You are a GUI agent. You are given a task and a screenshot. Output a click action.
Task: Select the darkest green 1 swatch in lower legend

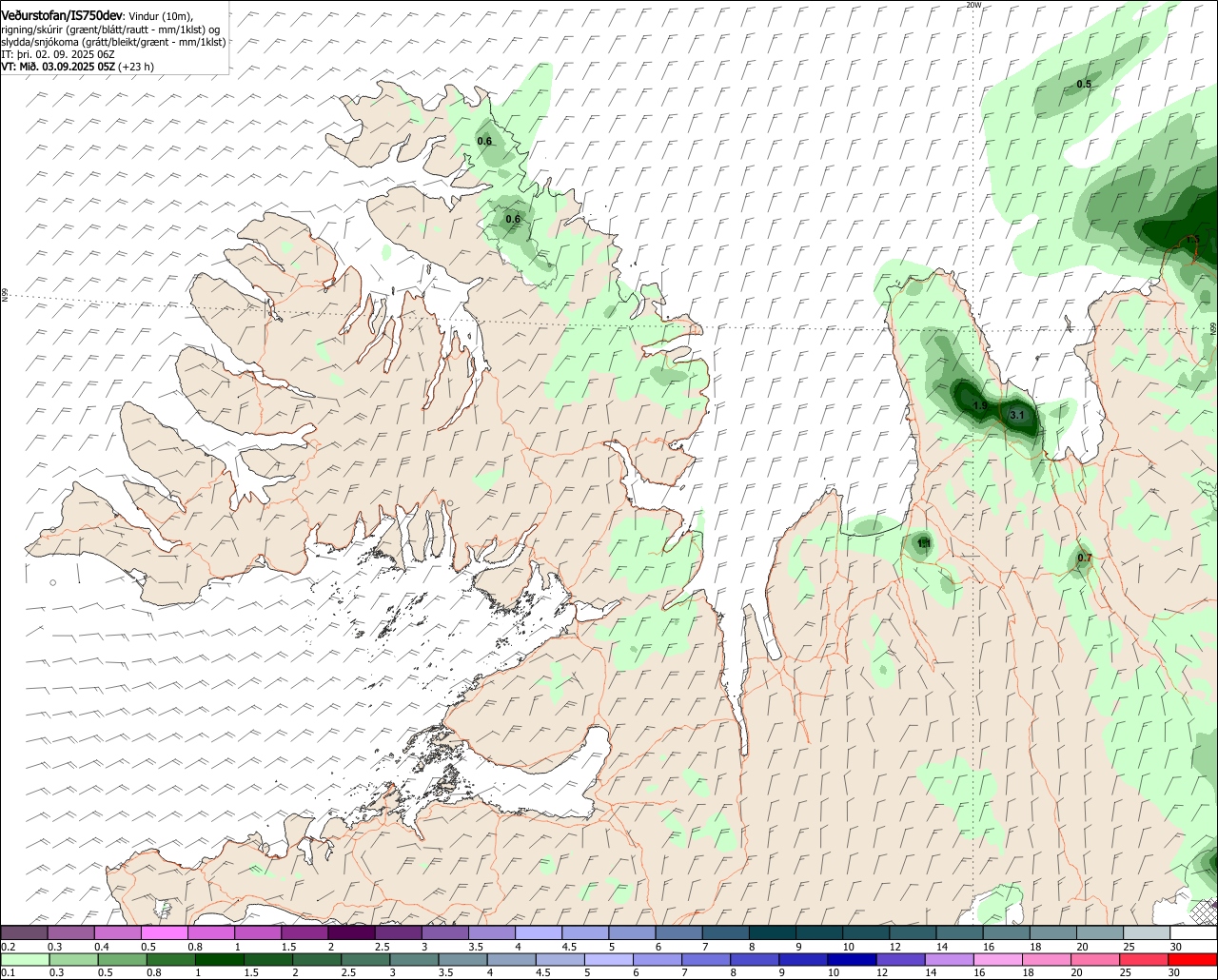coord(220,959)
